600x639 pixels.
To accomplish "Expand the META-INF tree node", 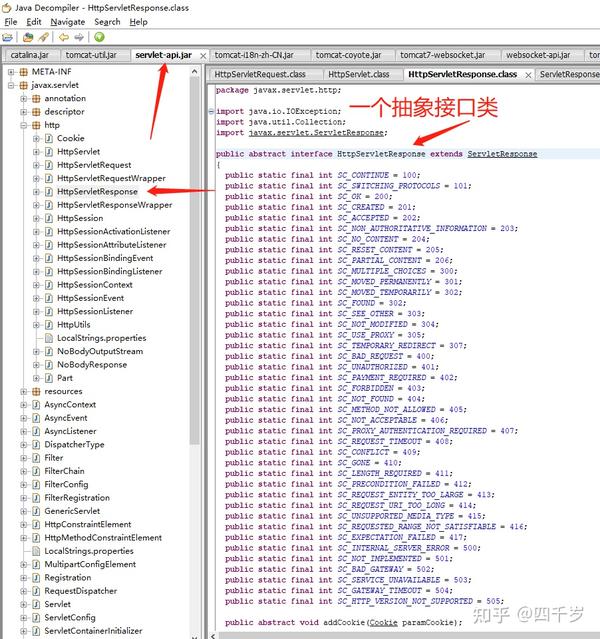I will click(x=11, y=72).
